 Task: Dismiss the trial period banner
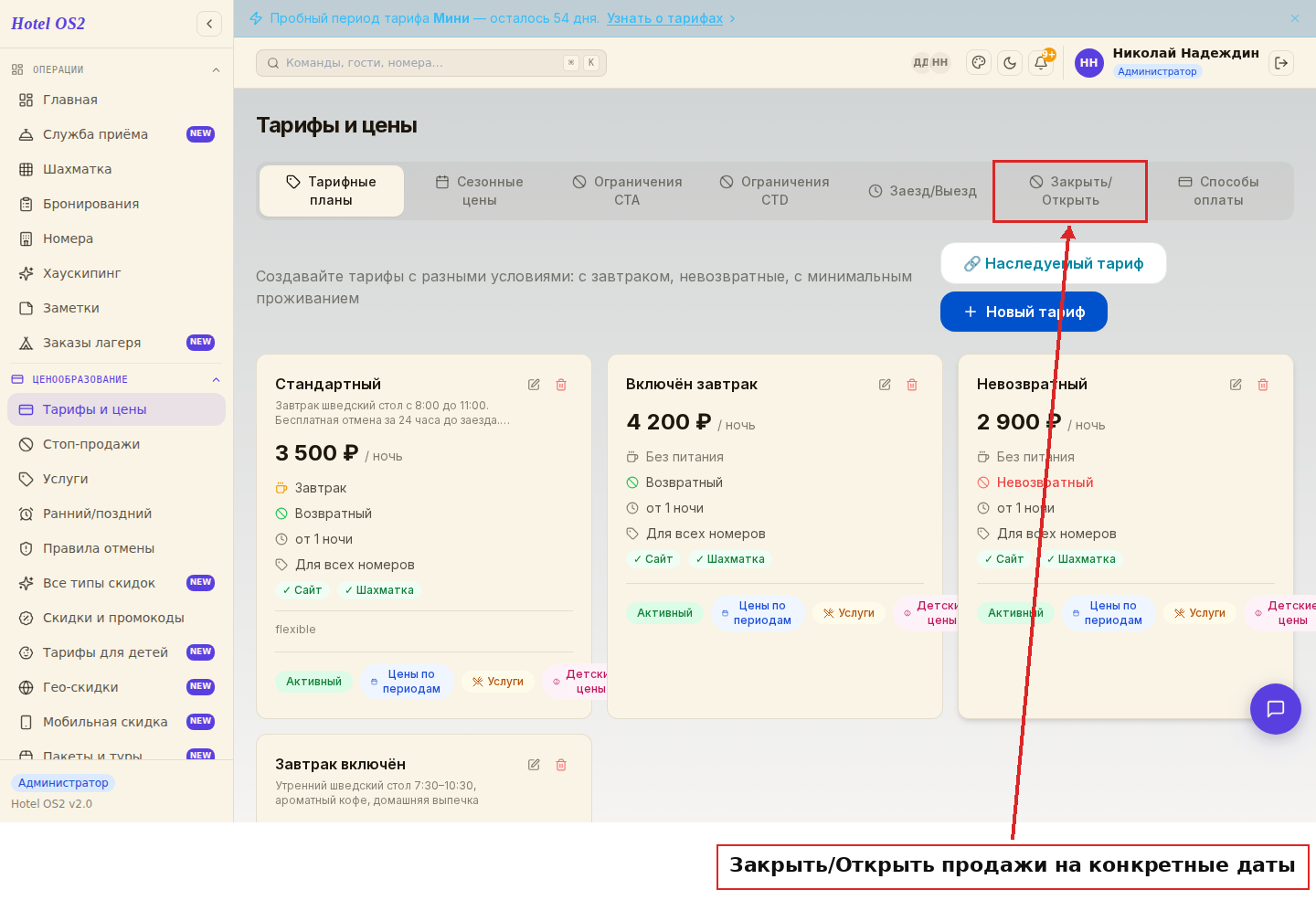(x=1295, y=18)
